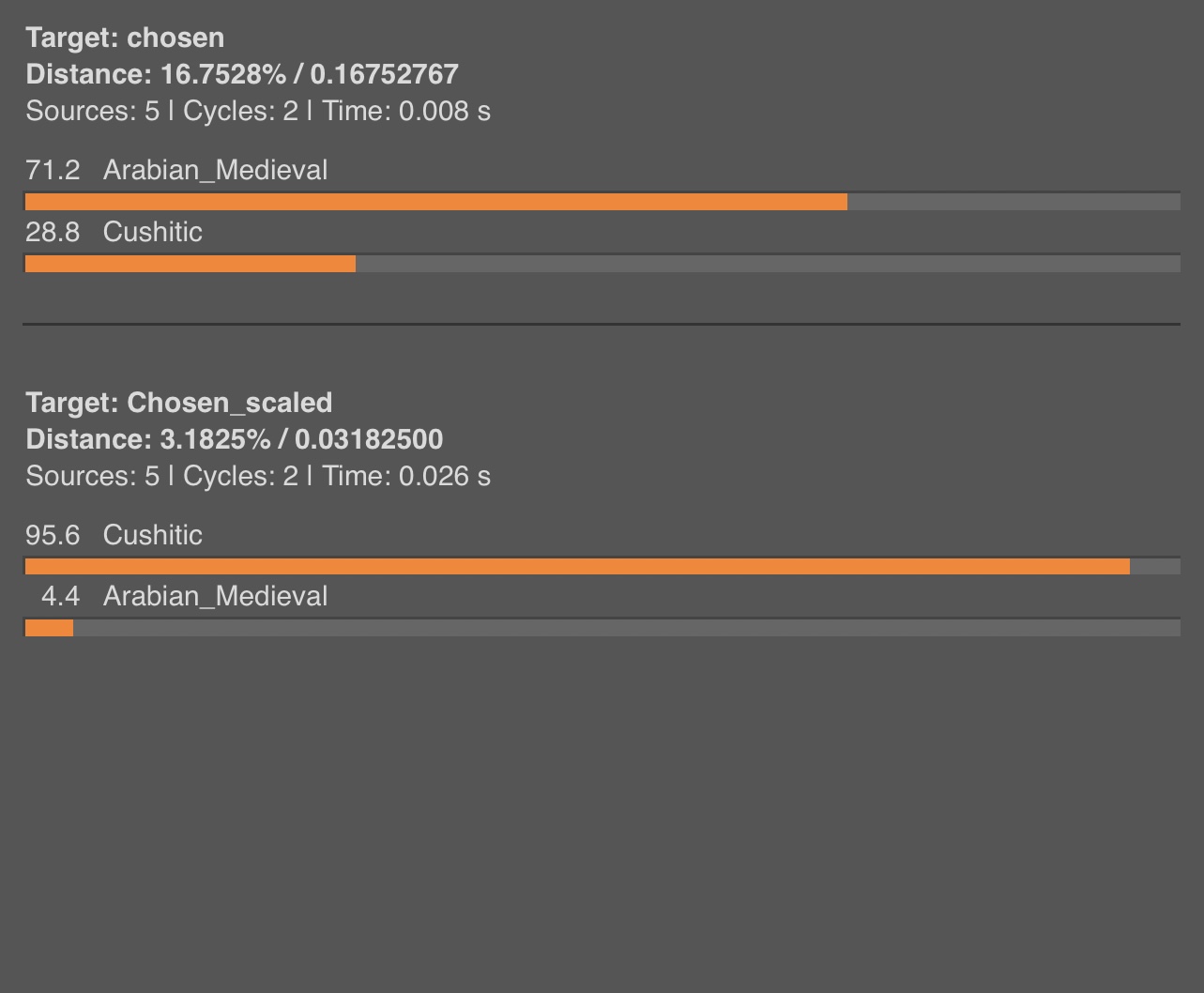
Task: Click the orange 71.2 Arabian_Medieval bar fill
Action: (435, 202)
